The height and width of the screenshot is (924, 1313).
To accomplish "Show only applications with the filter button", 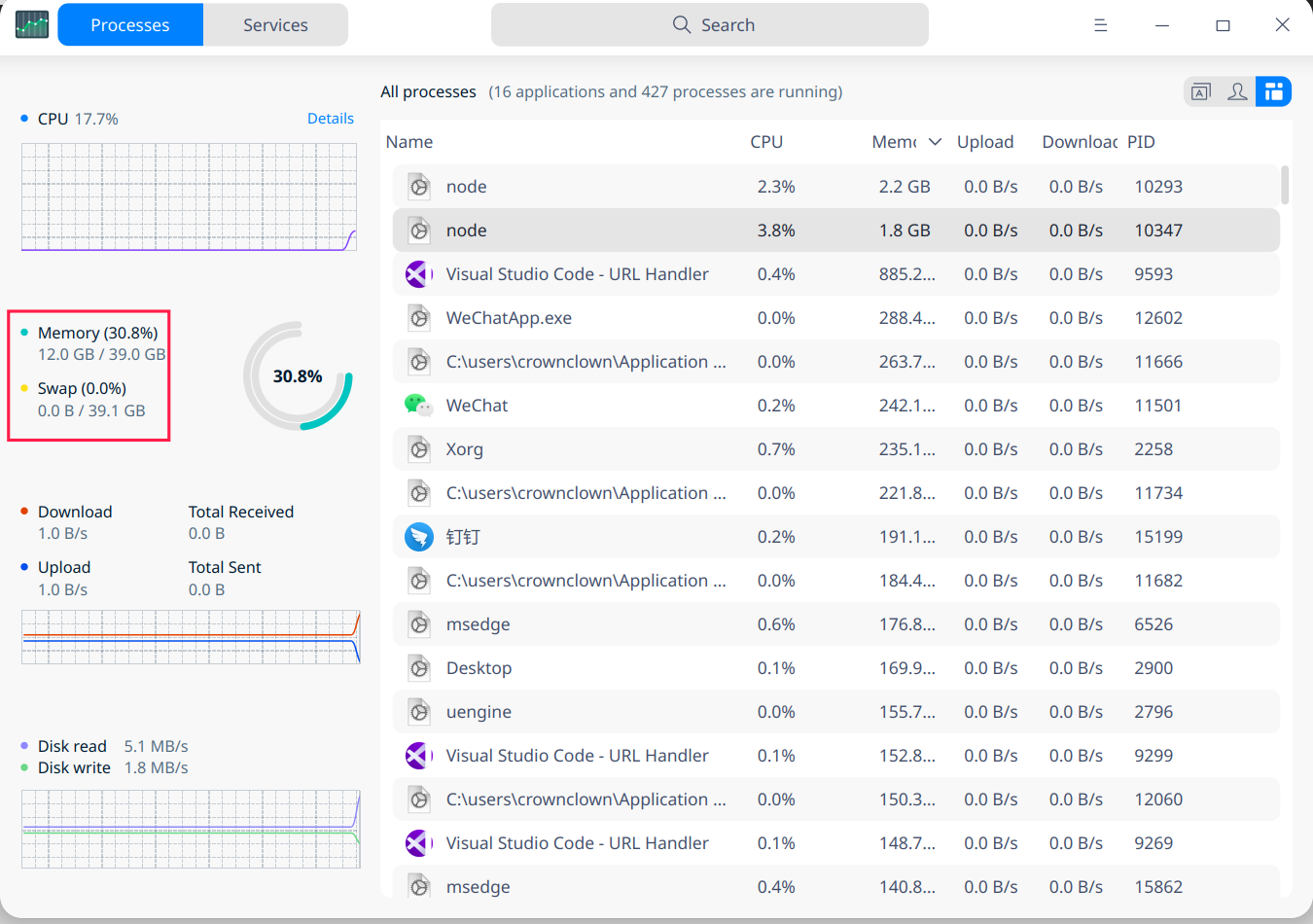I will click(x=1201, y=91).
